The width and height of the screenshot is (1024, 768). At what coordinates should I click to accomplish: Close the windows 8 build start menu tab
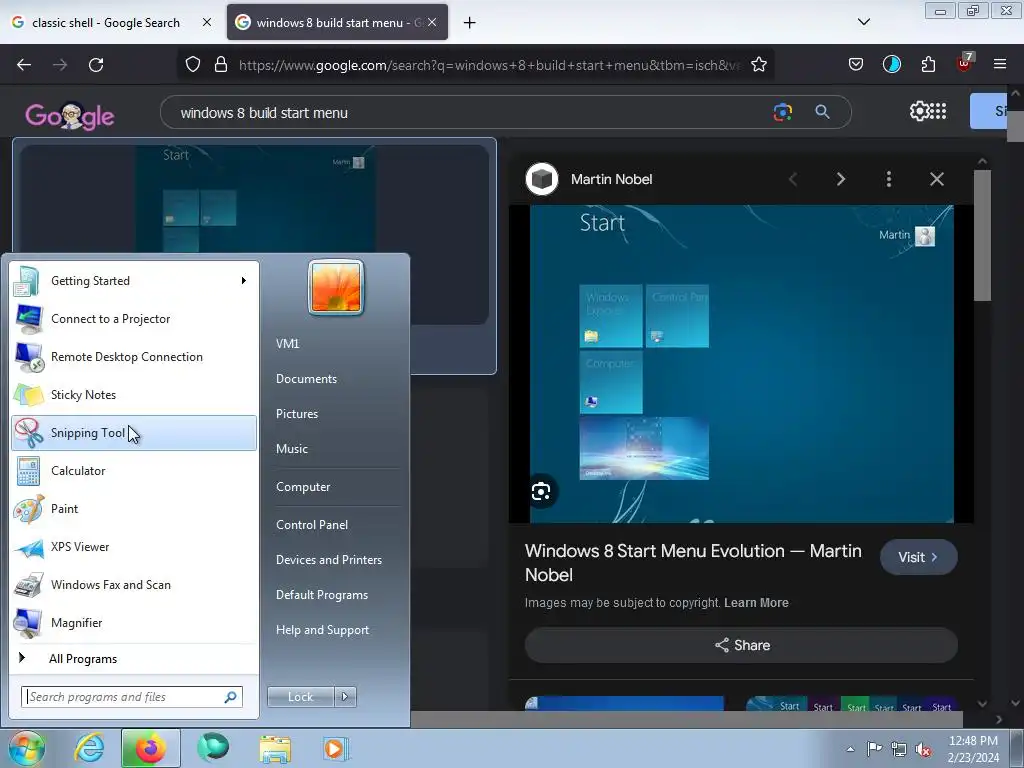432,22
